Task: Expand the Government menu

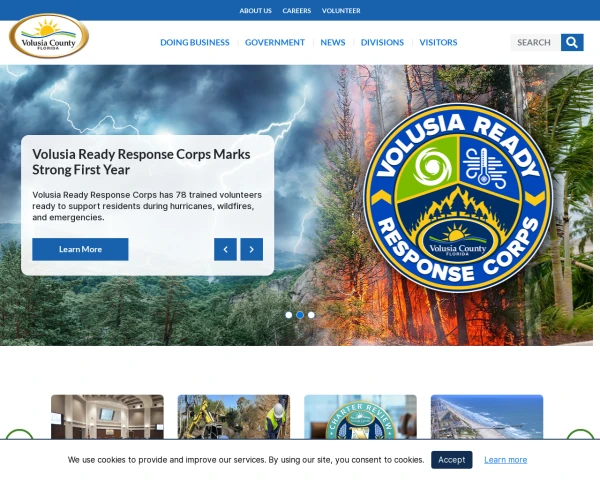Action: (275, 42)
